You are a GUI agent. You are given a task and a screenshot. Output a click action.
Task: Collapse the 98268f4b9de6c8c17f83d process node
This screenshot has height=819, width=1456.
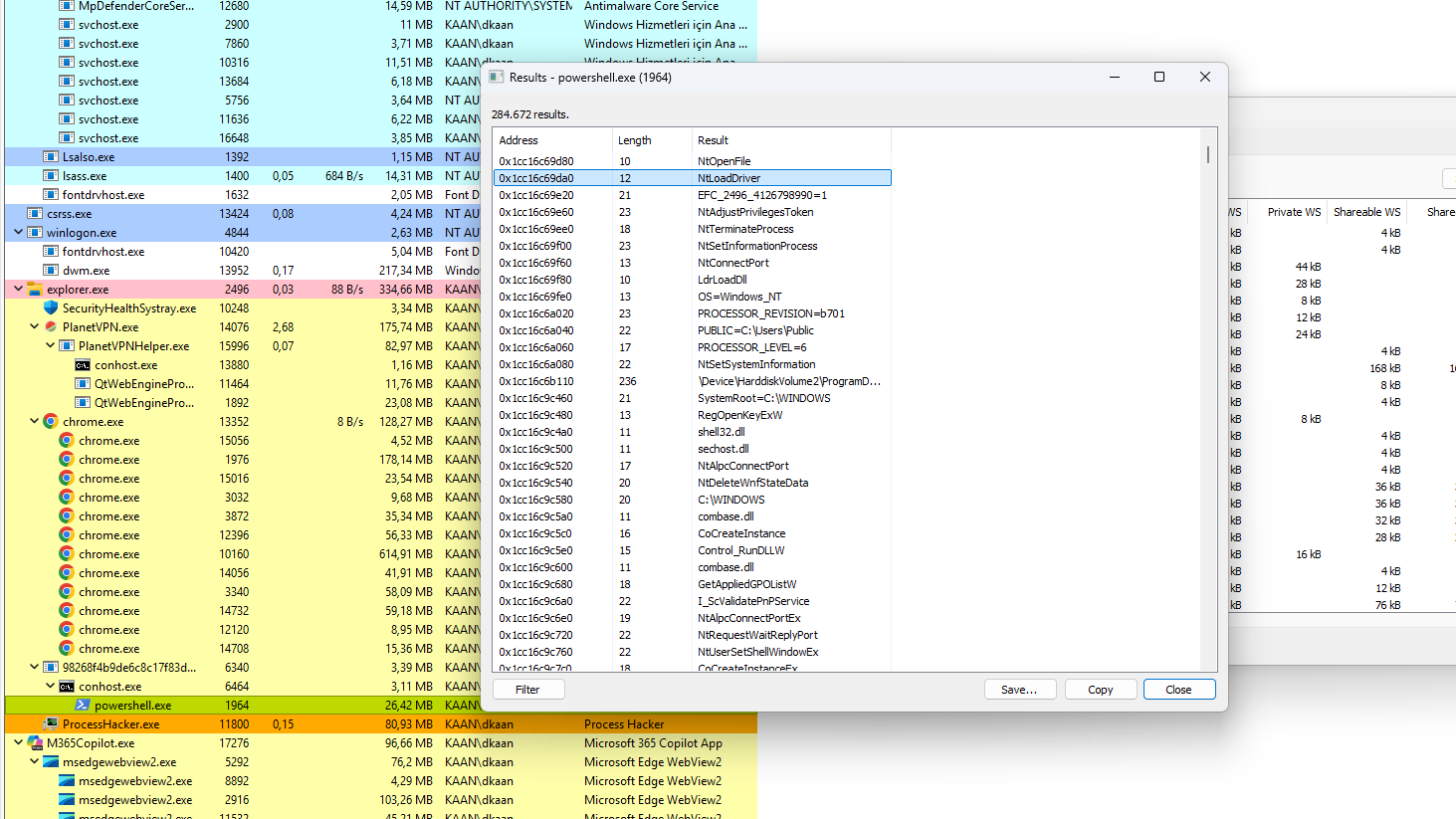pos(34,668)
